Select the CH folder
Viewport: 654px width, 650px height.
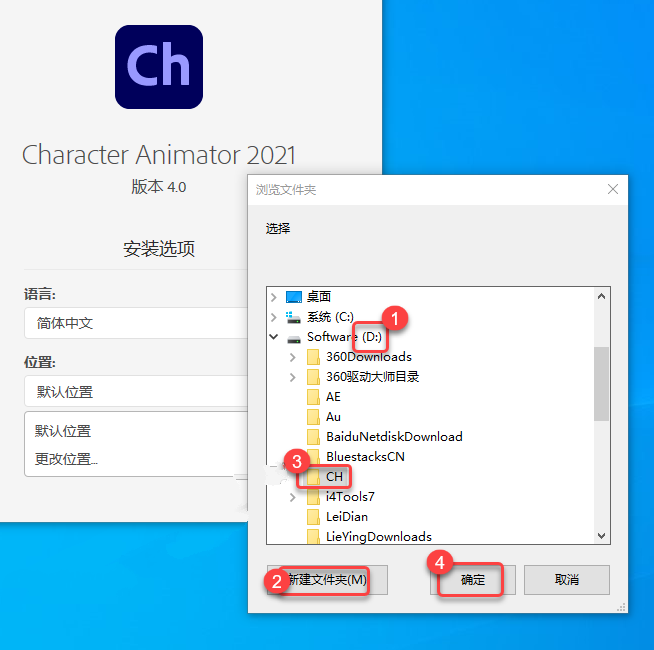tap(325, 476)
